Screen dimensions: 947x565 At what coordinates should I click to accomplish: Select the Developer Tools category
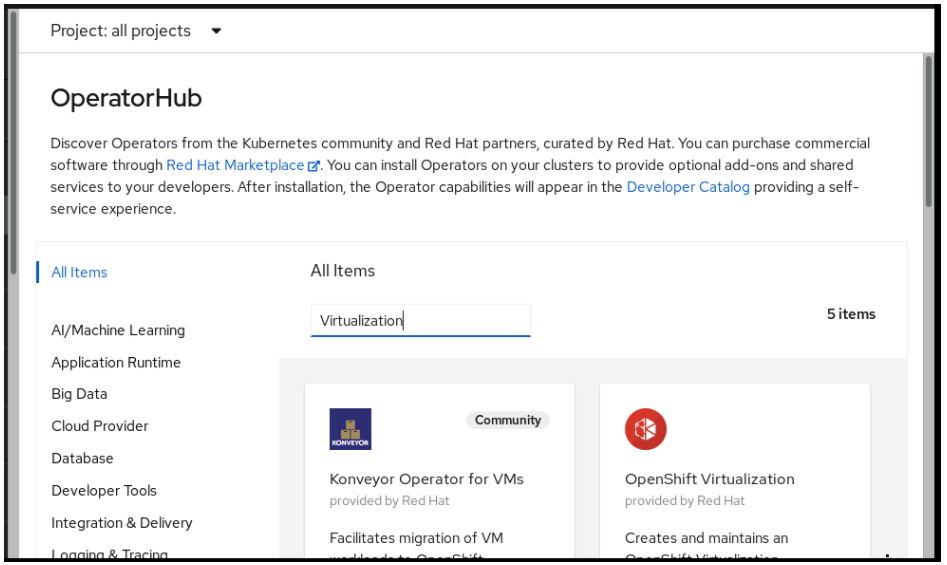pos(104,490)
